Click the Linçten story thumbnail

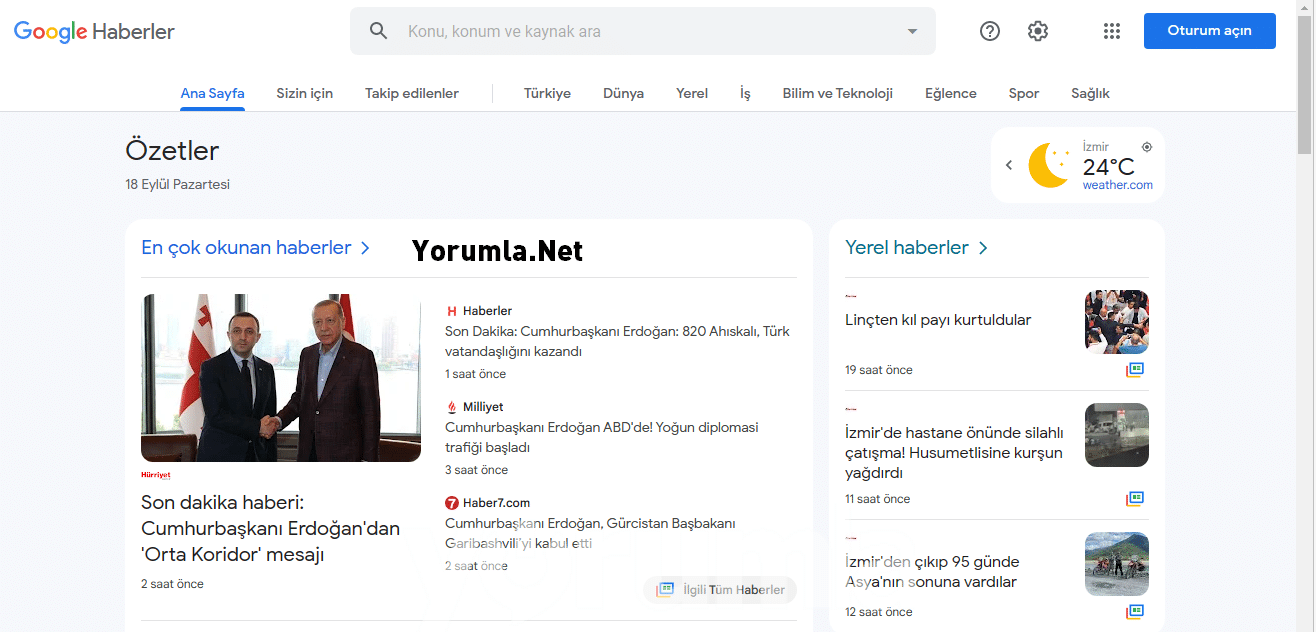click(x=1117, y=322)
